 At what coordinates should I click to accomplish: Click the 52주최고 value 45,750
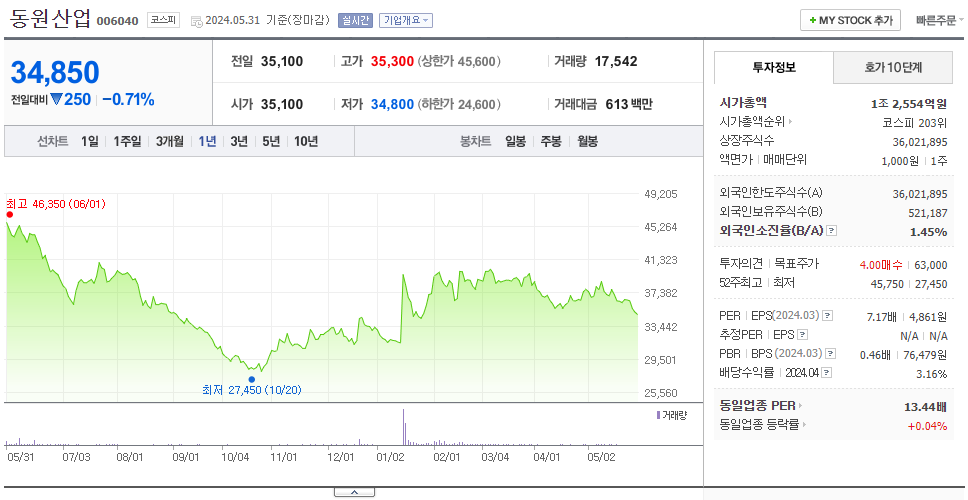click(x=887, y=284)
